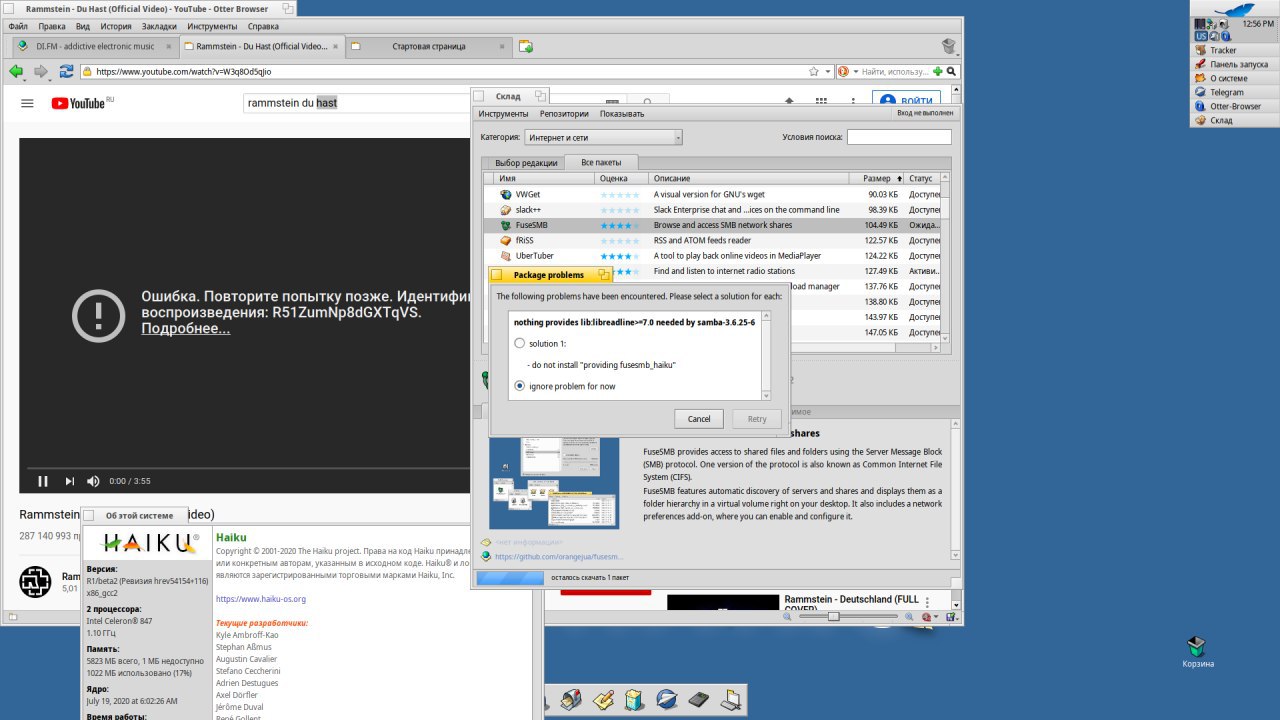The width and height of the screenshot is (1280, 720).
Task: Open search engine dropdown arrow
Action: pyautogui.click(x=855, y=71)
